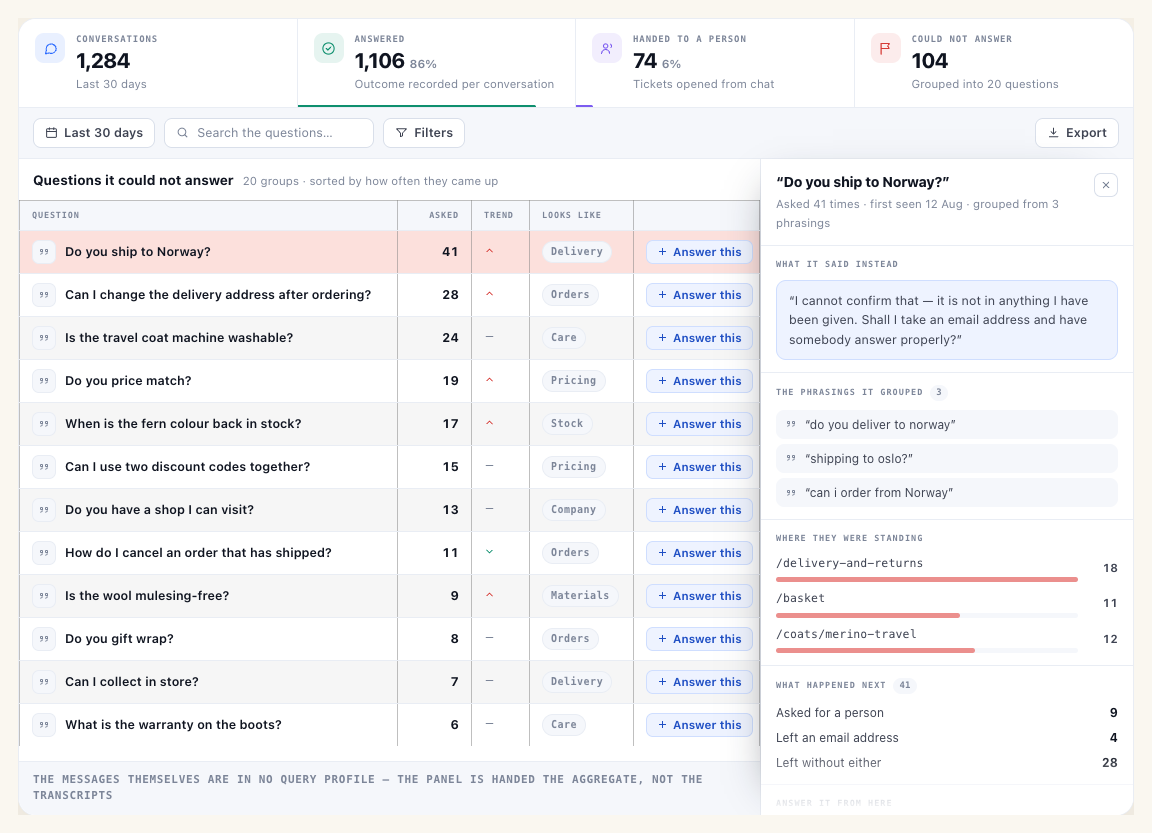The width and height of the screenshot is (1152, 833).
Task: Click the Could not answer flag icon
Action: click(885, 48)
